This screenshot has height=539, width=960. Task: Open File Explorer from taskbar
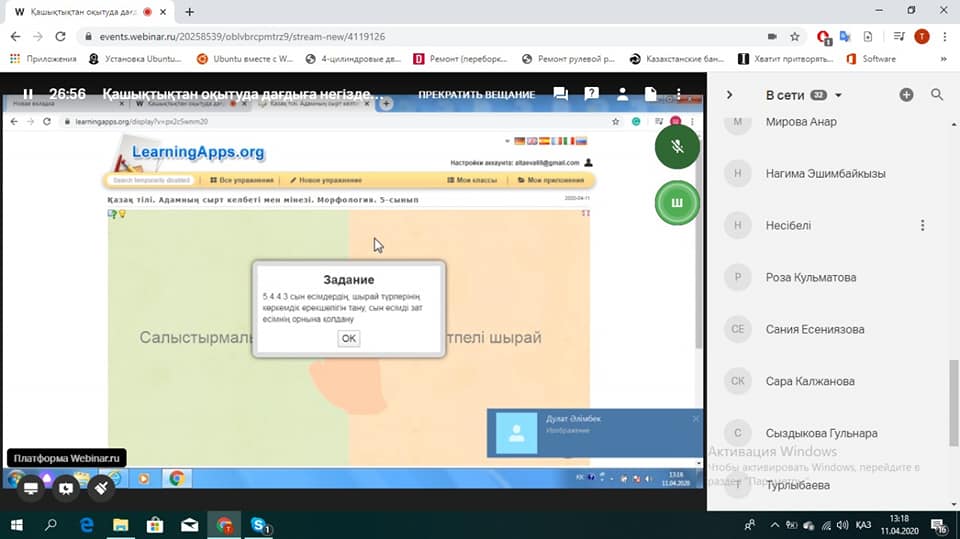click(x=121, y=525)
